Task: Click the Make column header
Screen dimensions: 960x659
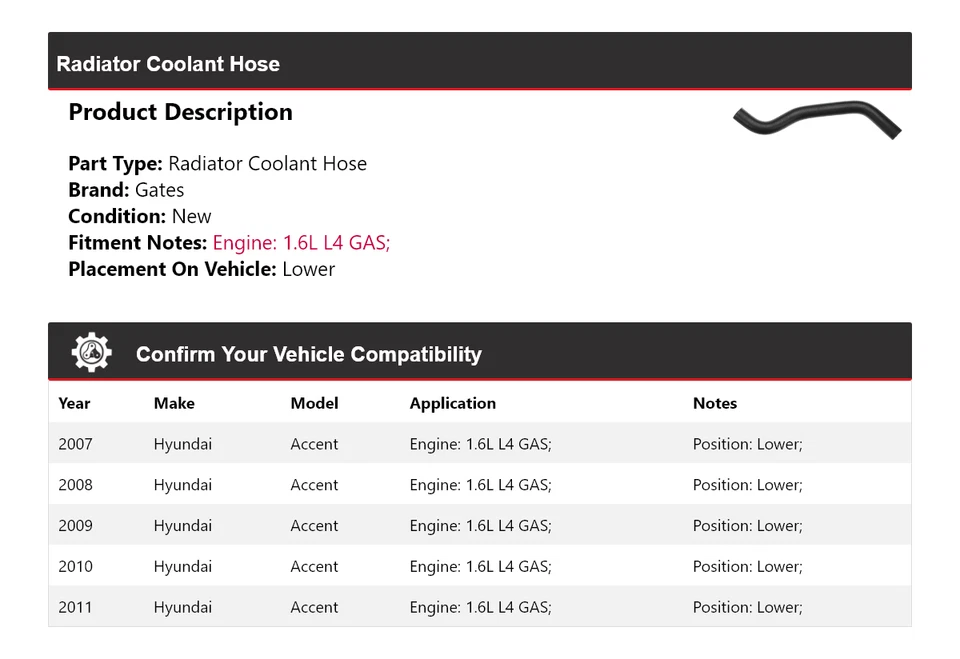Action: (x=174, y=403)
